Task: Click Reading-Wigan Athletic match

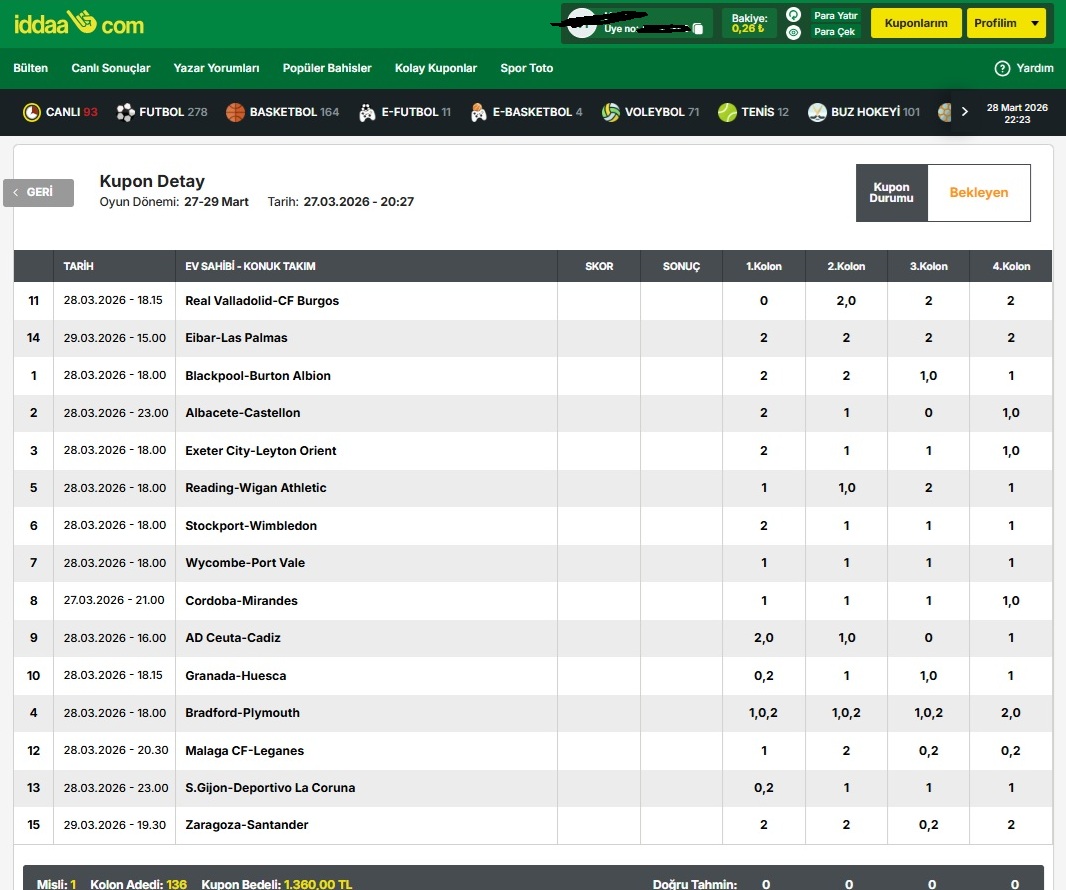Action: click(x=256, y=487)
